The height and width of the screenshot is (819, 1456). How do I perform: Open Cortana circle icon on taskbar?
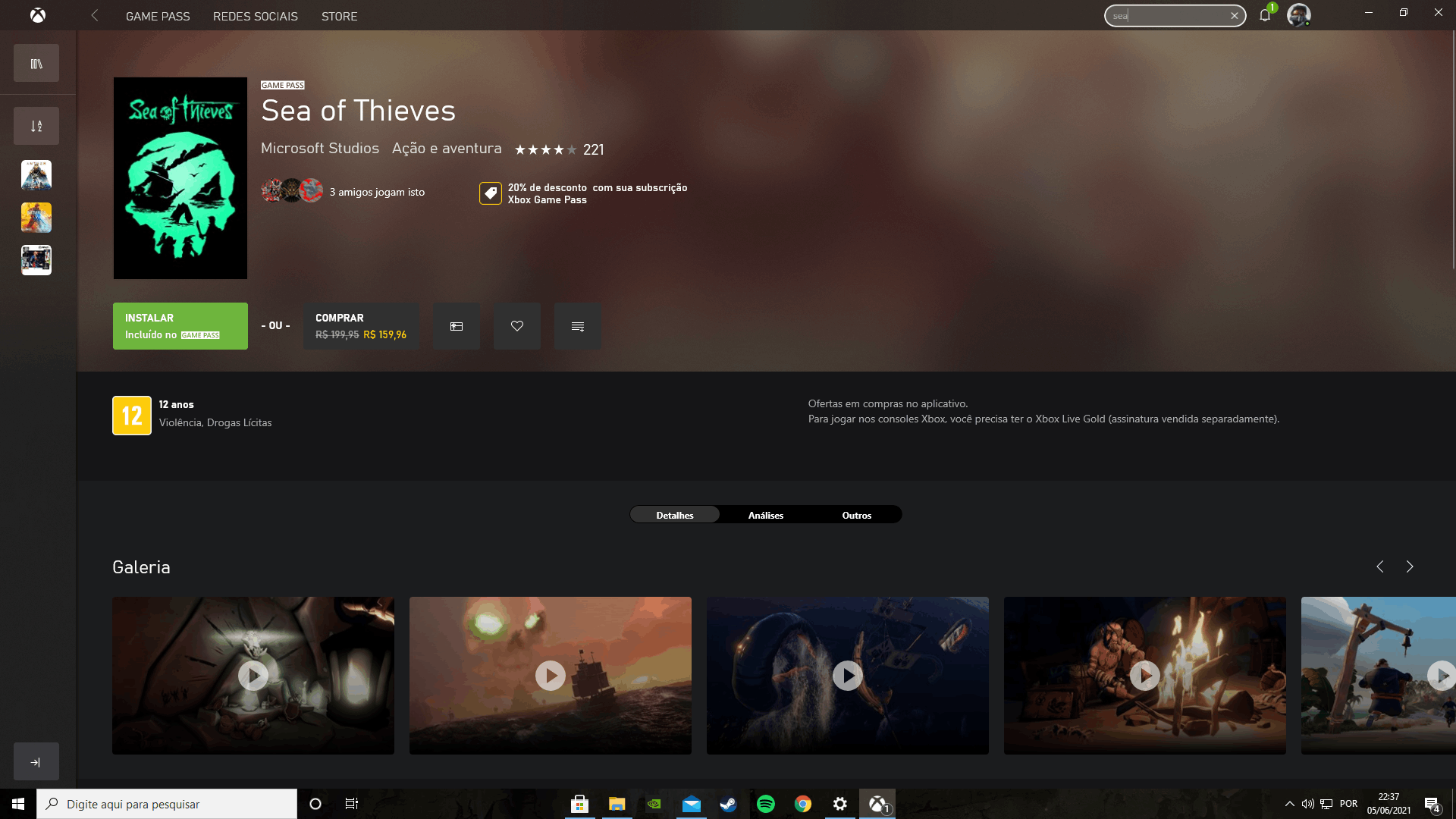(x=315, y=804)
